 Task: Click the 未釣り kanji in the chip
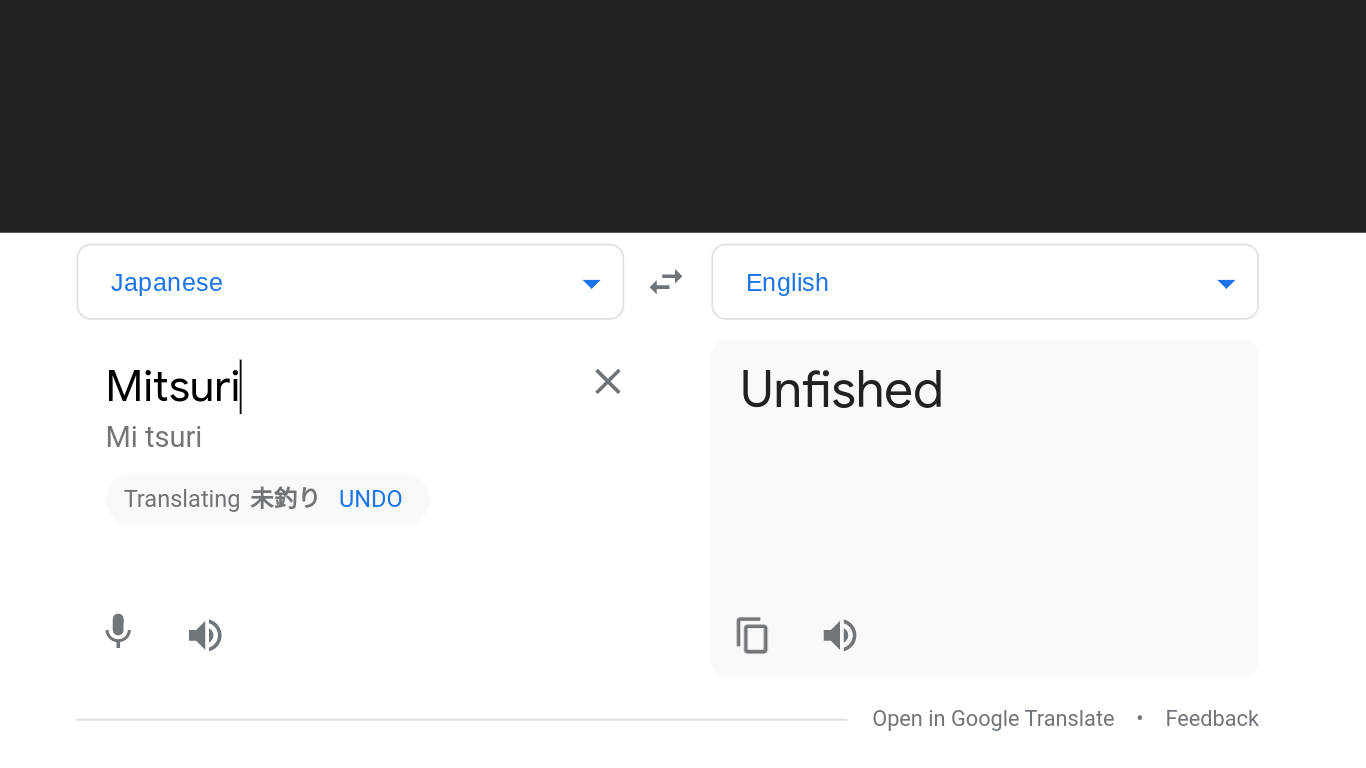point(285,499)
